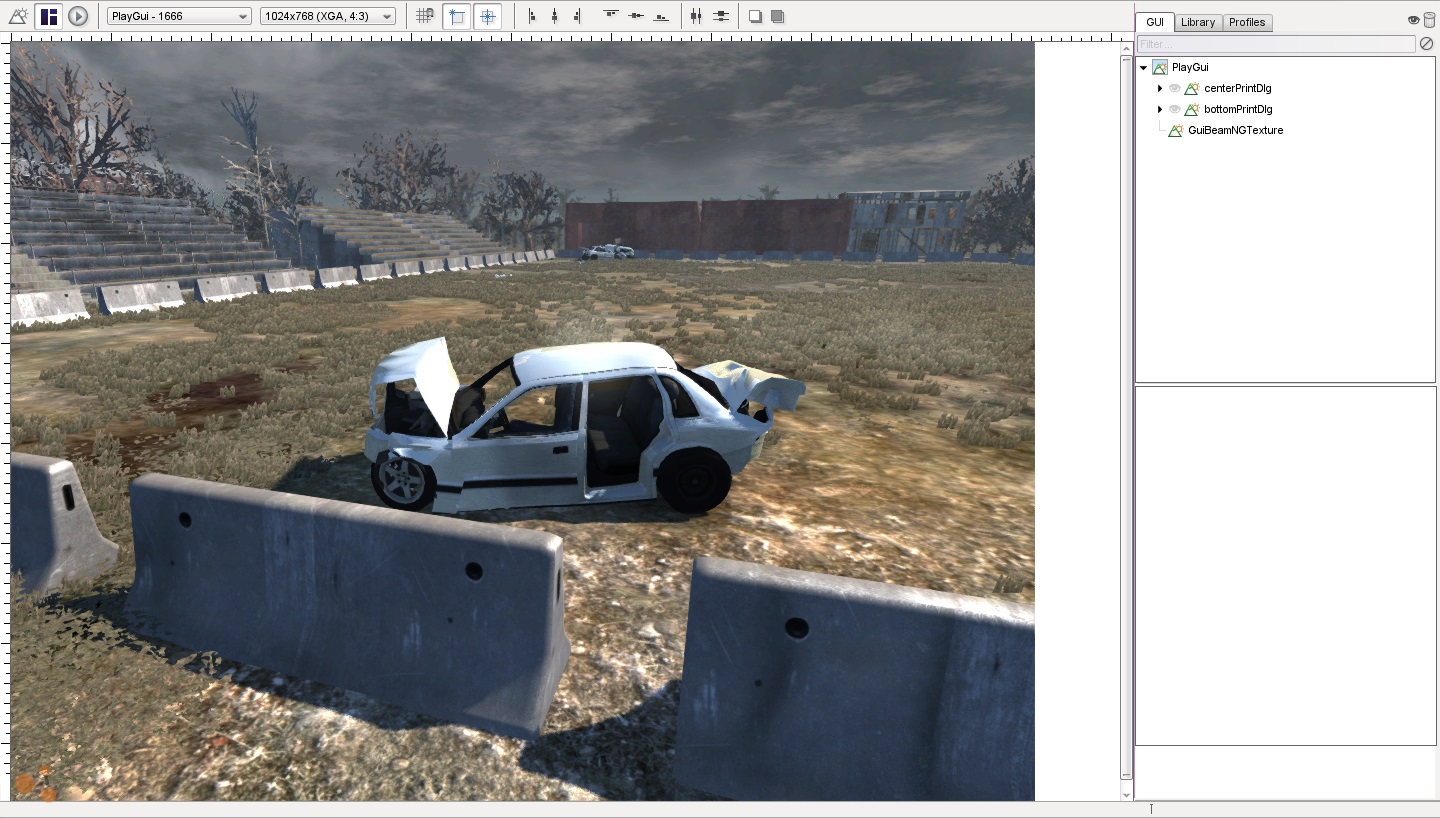
Task: Bring selection to front icon
Action: click(778, 16)
